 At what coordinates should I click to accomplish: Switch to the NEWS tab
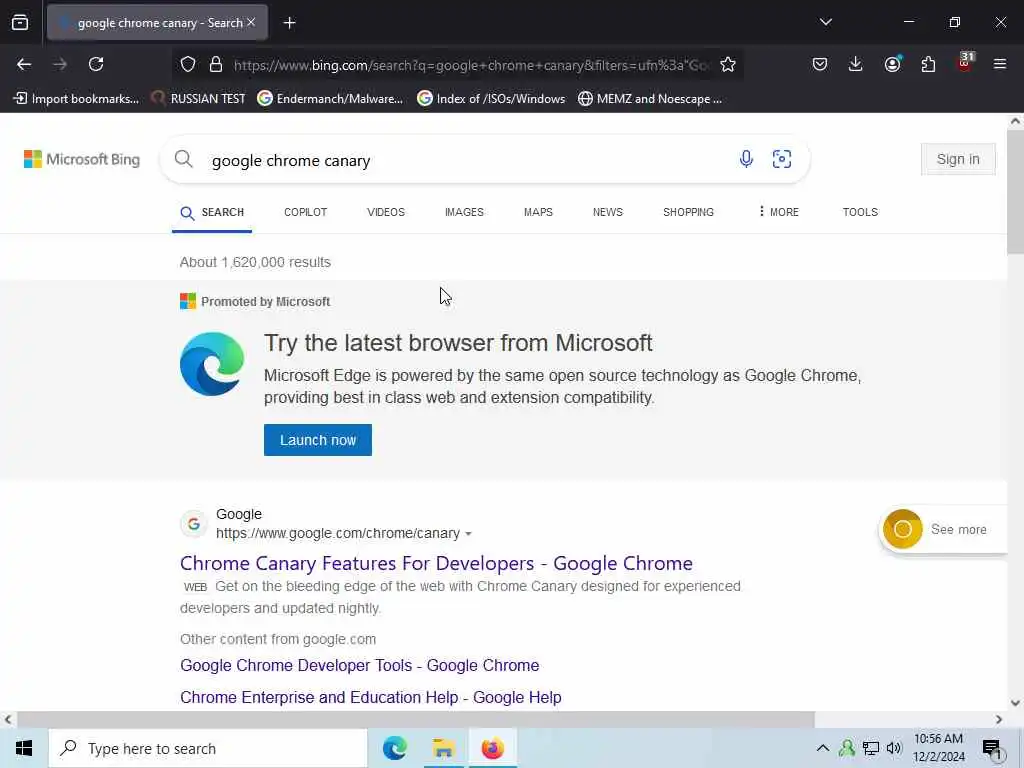[x=608, y=212]
